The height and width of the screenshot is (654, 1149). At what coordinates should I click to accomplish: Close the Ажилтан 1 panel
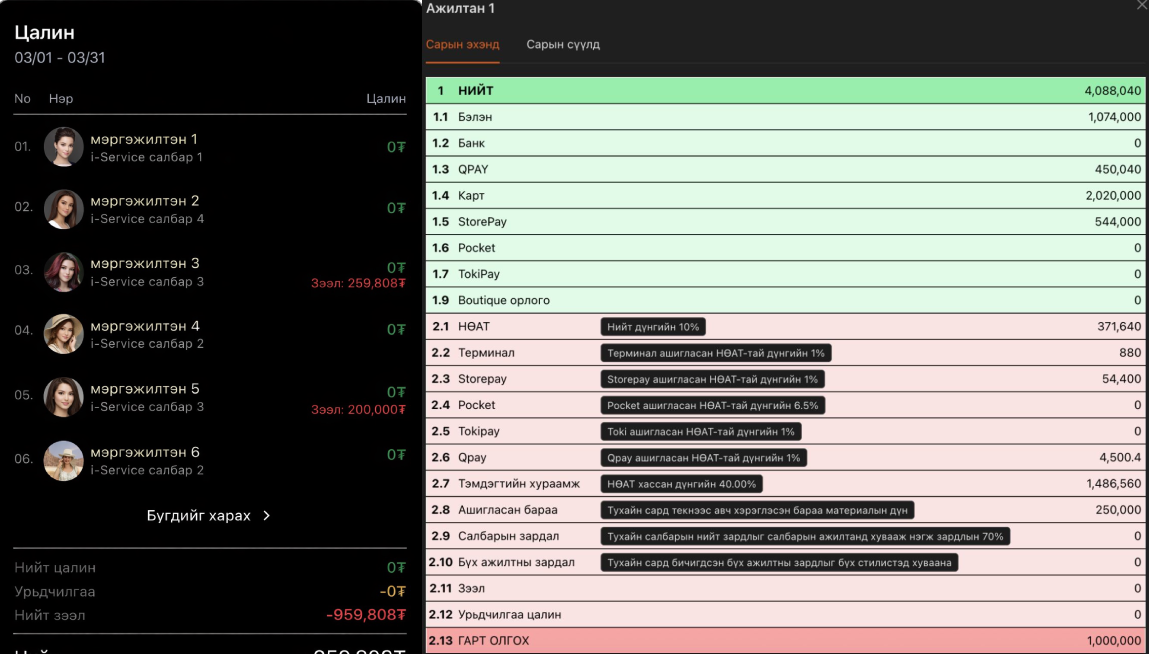point(1142,6)
